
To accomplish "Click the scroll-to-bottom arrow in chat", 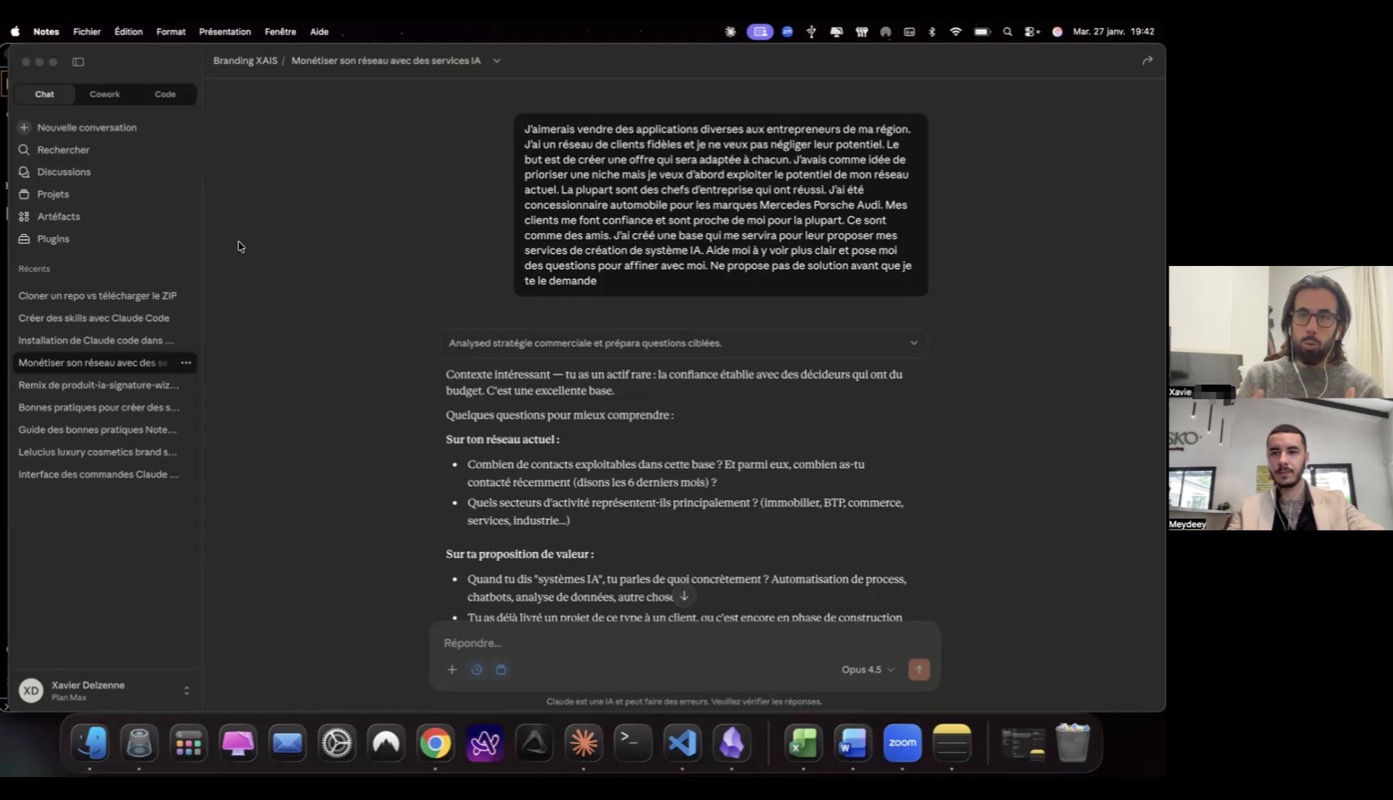I will [684, 596].
